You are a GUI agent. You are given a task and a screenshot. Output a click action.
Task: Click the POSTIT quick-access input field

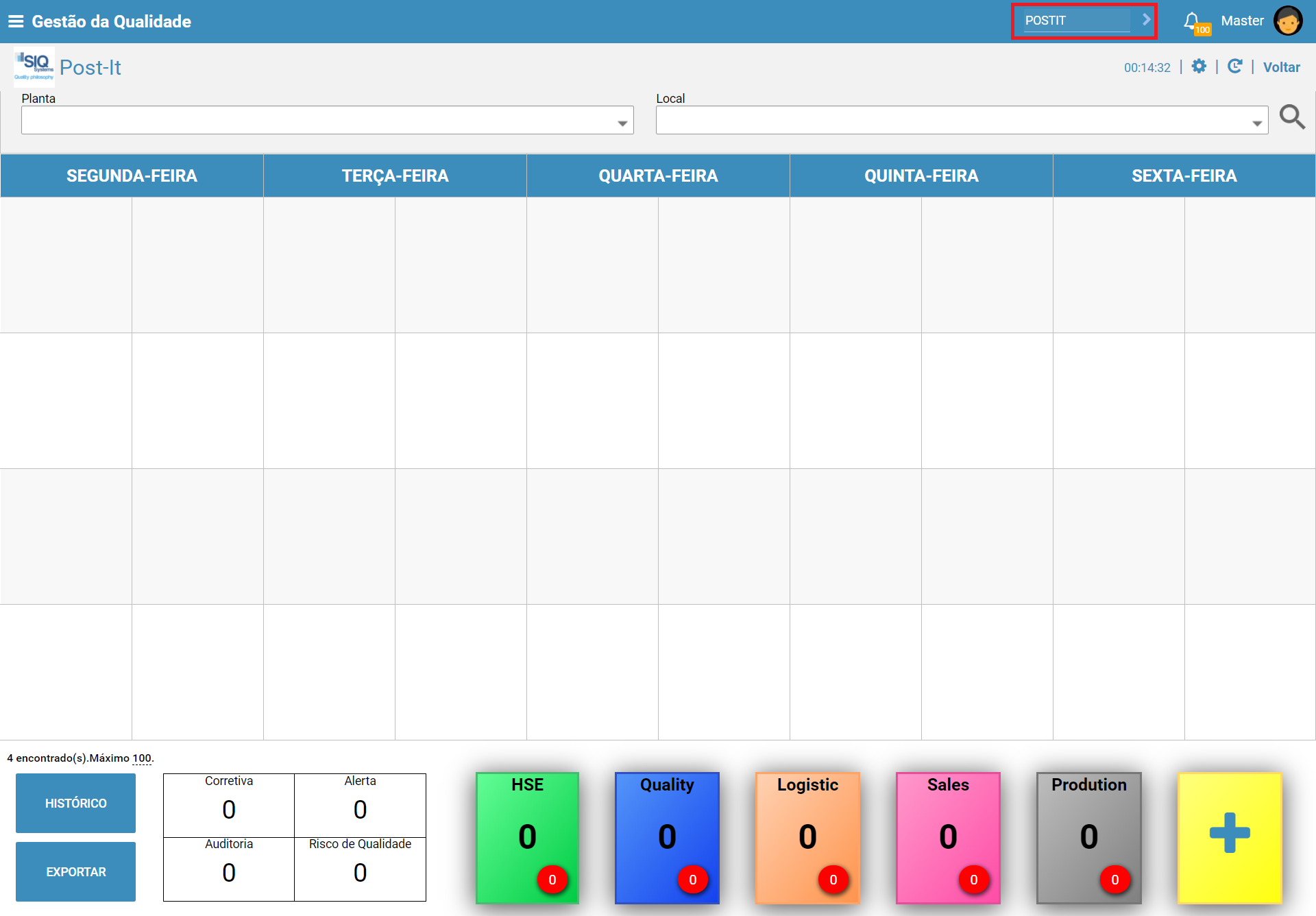1077,21
